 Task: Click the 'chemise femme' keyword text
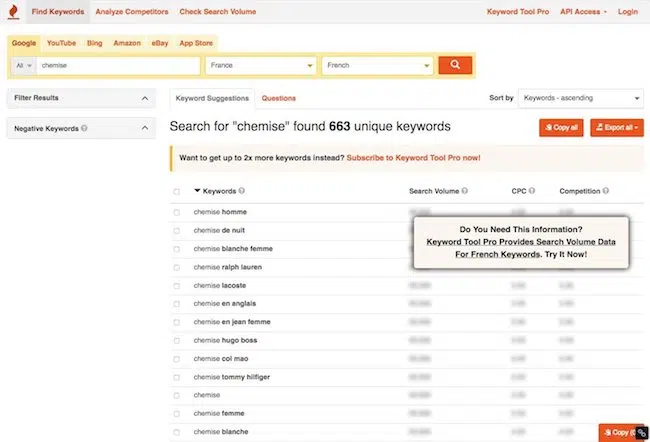[219, 413]
